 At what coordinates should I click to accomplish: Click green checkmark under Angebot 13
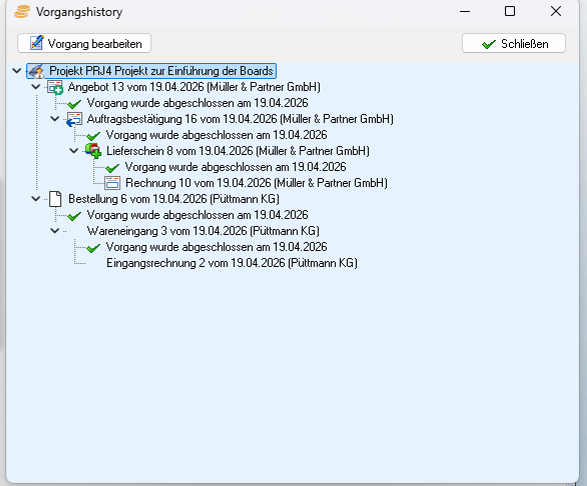point(74,103)
